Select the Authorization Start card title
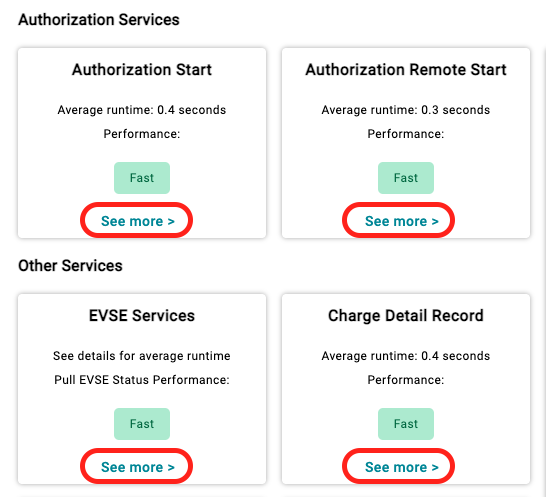Viewport: 546px width, 497px height. point(142,70)
